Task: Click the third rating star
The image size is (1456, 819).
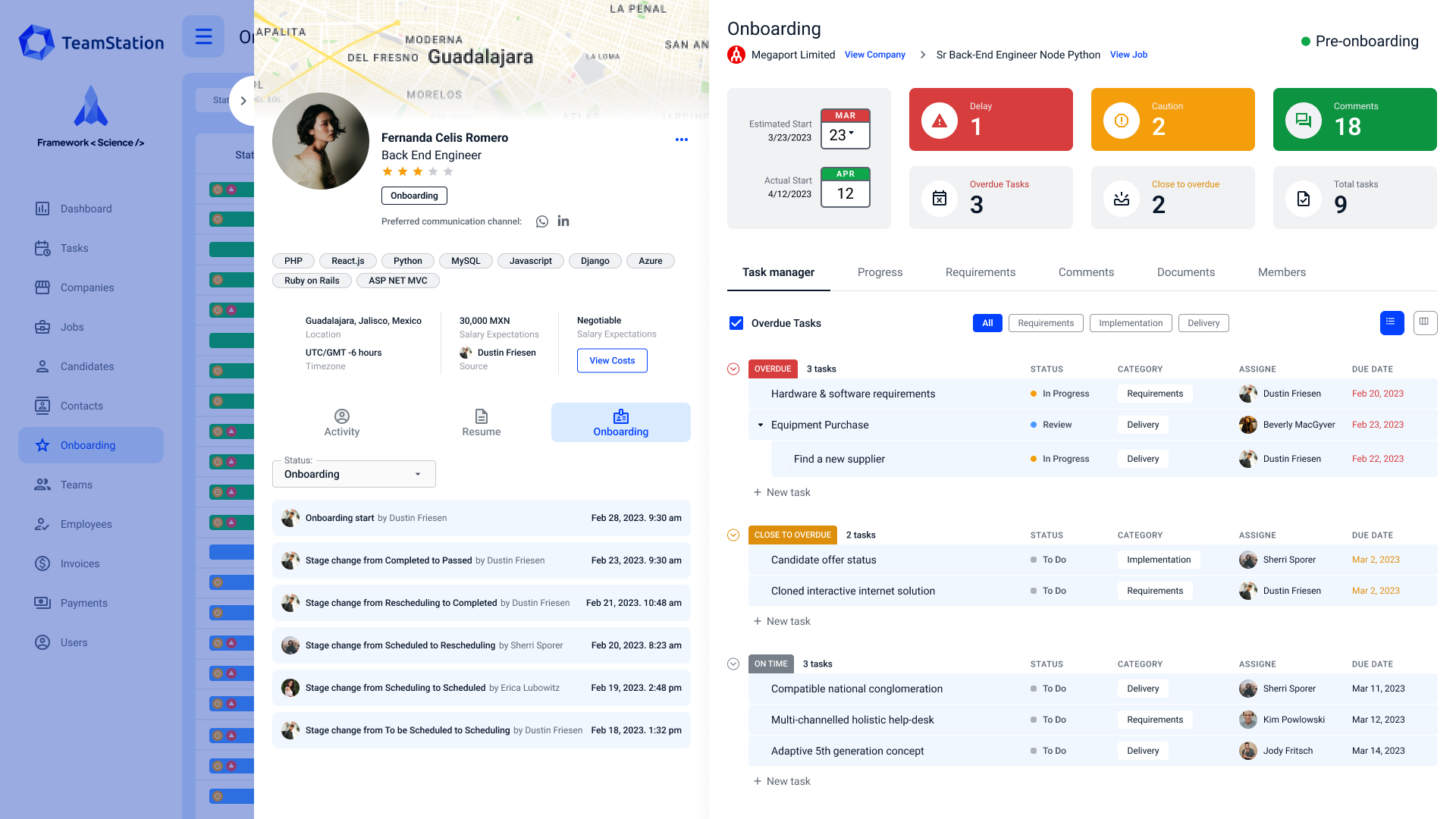Action: [418, 172]
